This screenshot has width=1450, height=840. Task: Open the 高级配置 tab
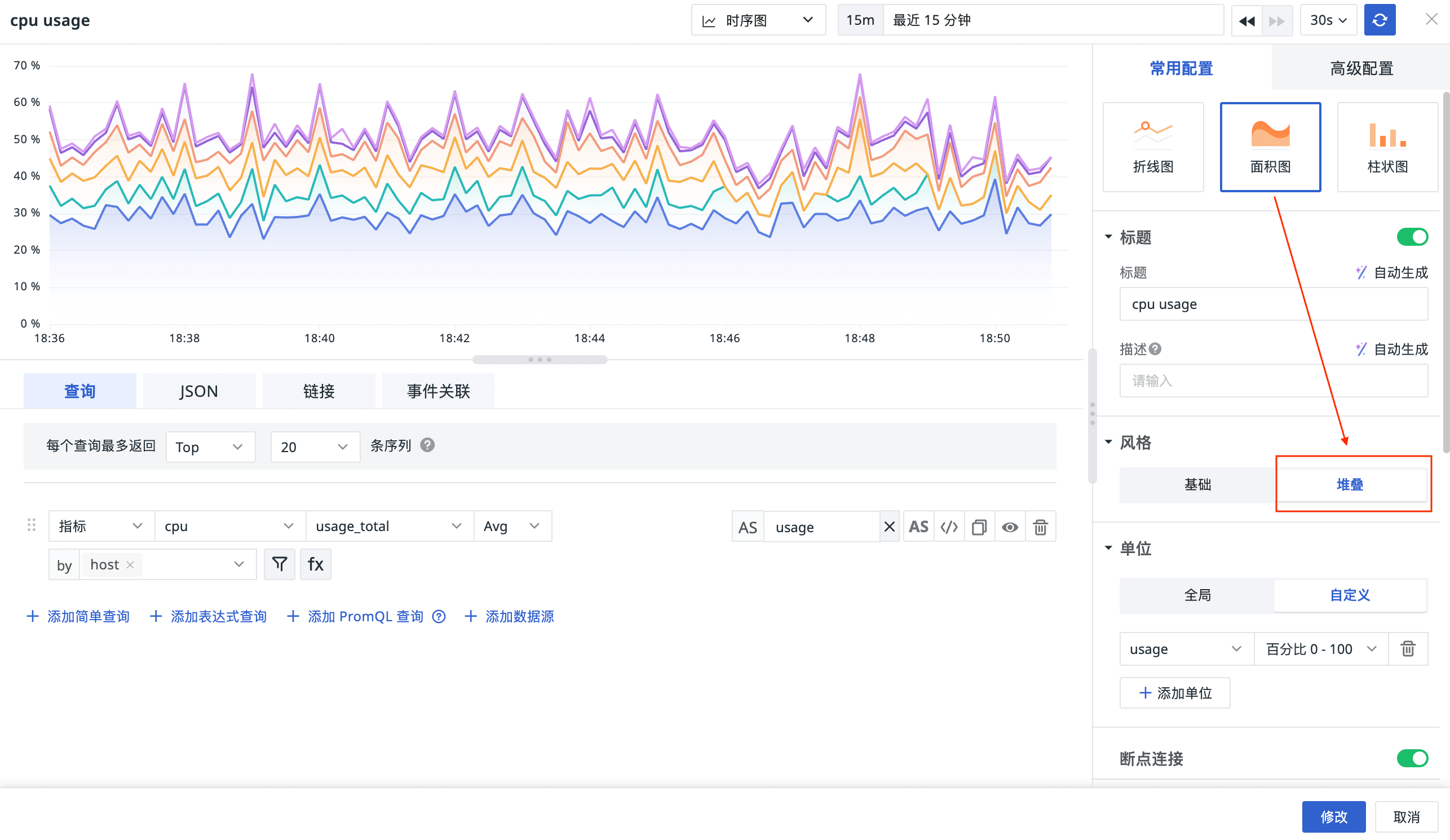pyautogui.click(x=1361, y=68)
